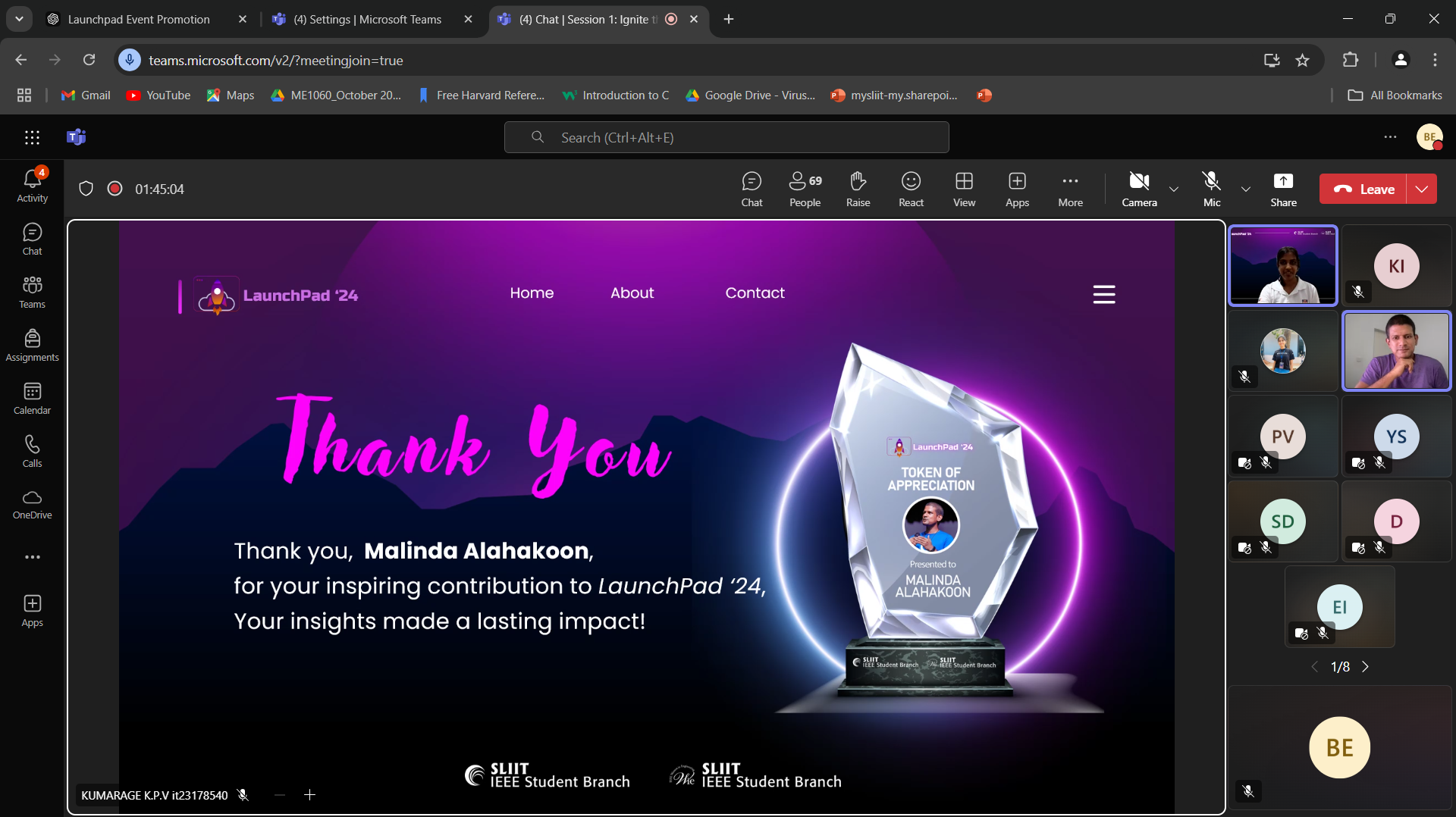
Task: Open the Leave button dropdown arrow
Action: (1422, 189)
